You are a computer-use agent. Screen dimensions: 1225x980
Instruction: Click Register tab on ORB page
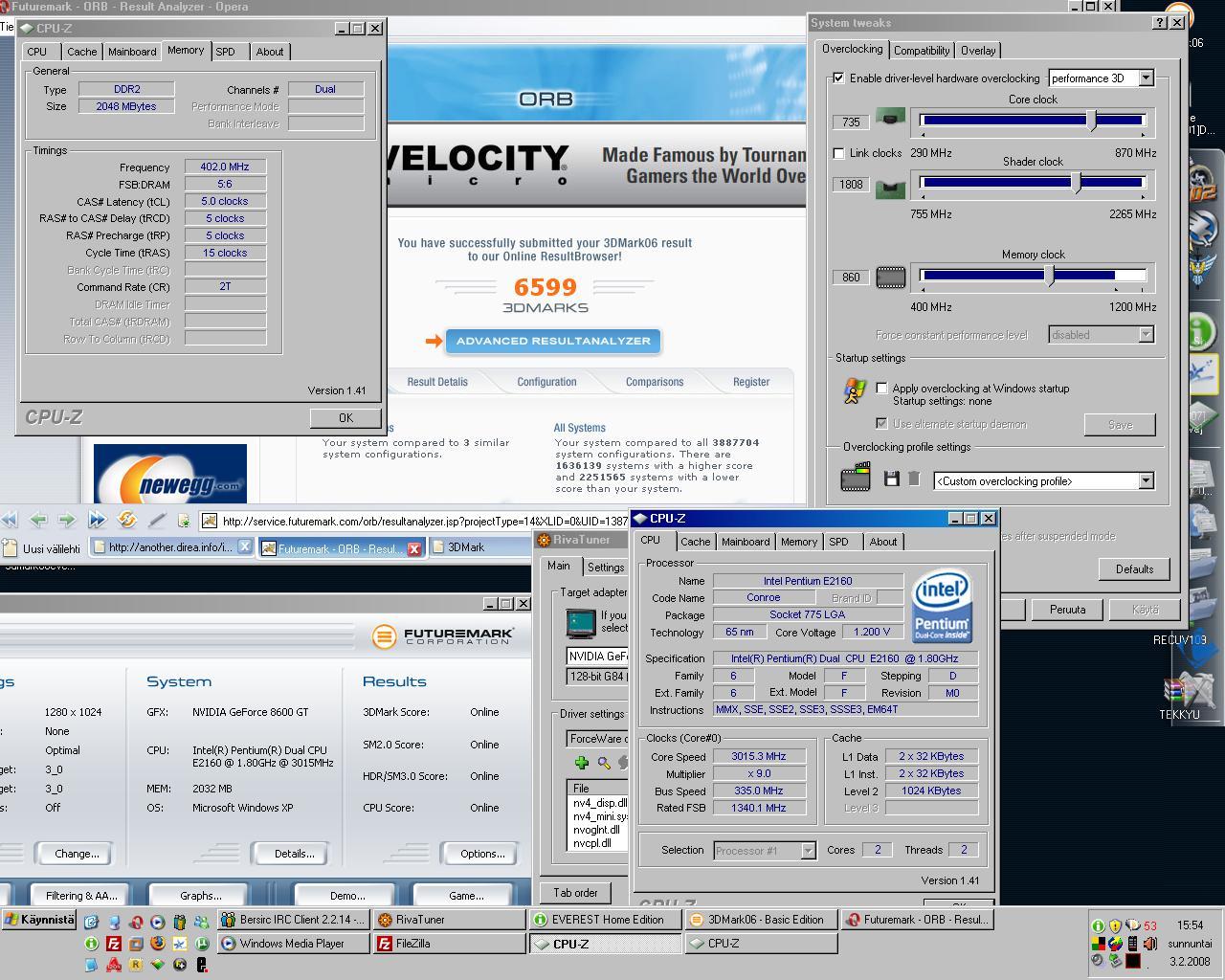click(x=751, y=381)
